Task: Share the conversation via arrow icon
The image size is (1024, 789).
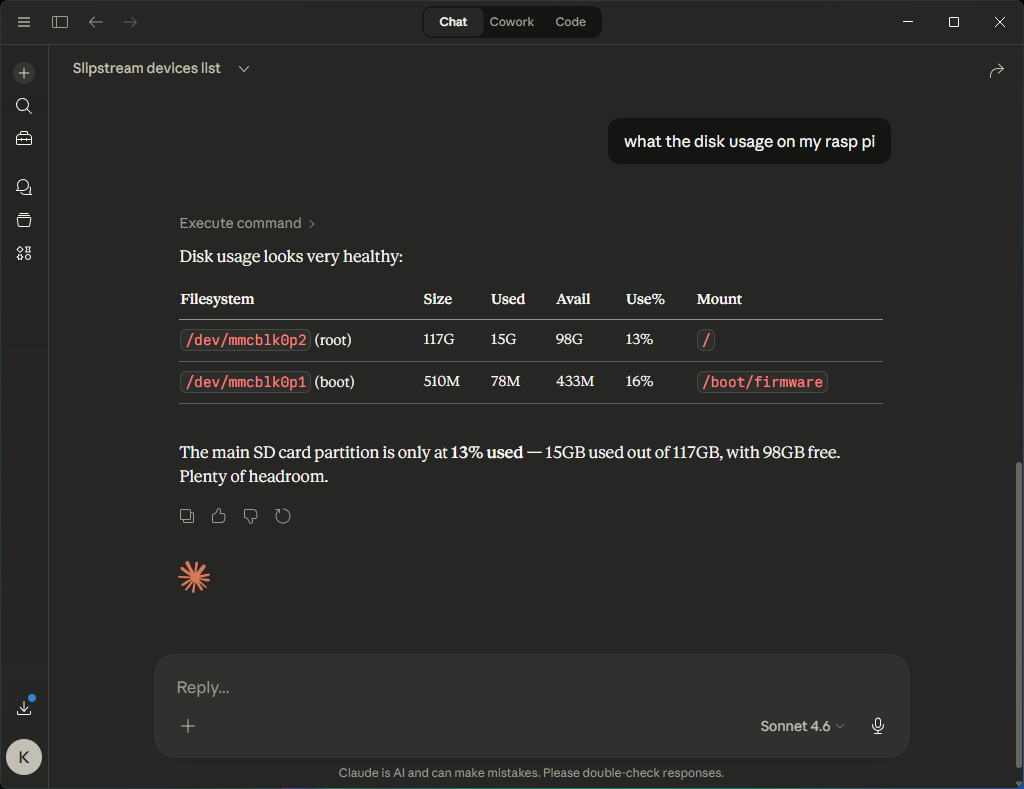Action: [996, 70]
